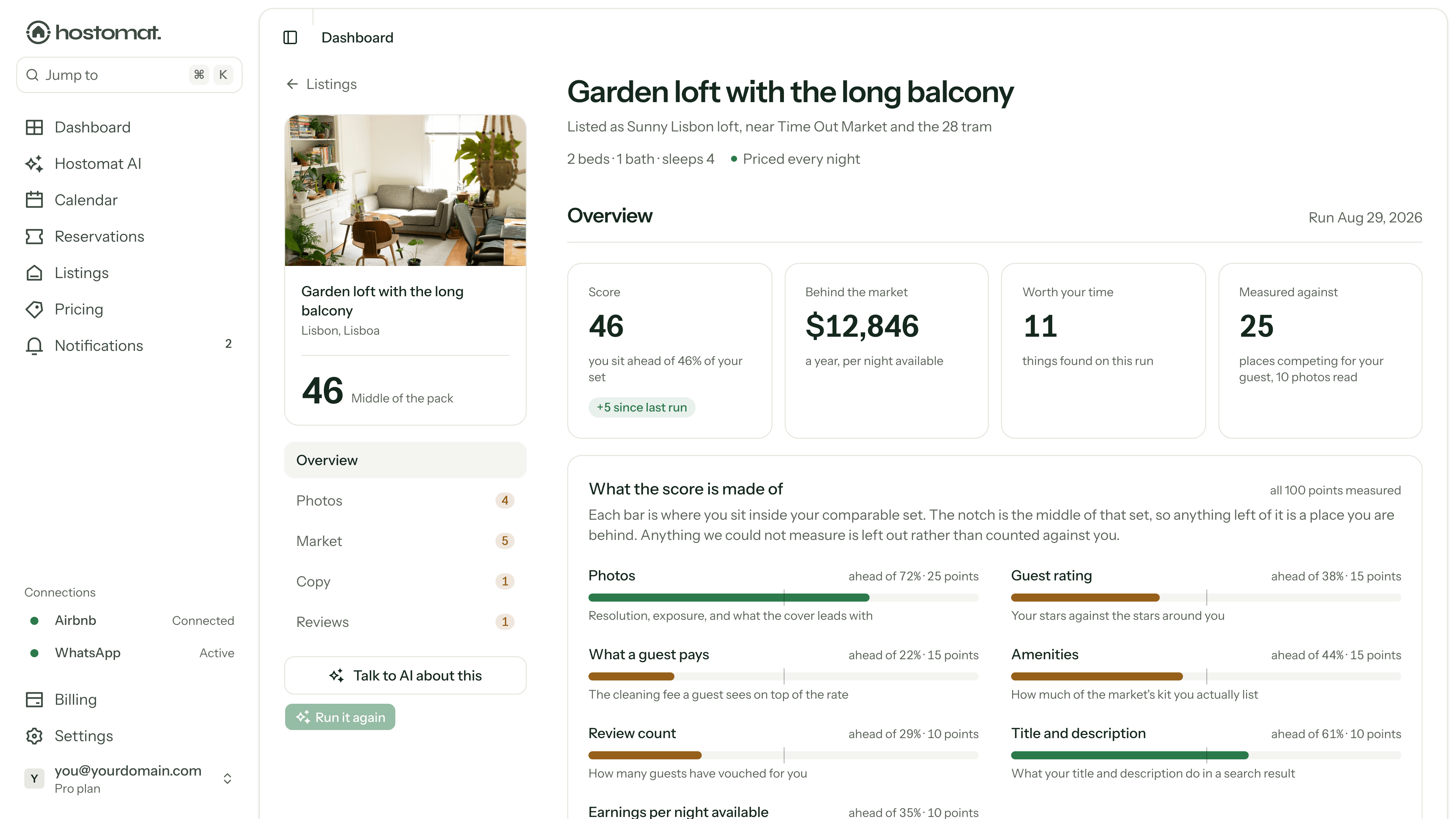Click the sparkle icon in Run it again
This screenshot has width=1456, height=819.
[x=303, y=717]
